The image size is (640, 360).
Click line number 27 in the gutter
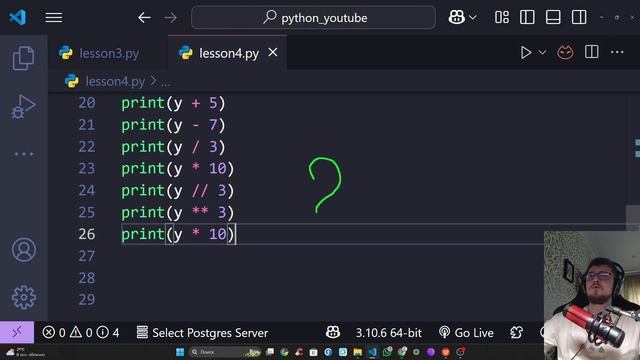[x=87, y=256]
